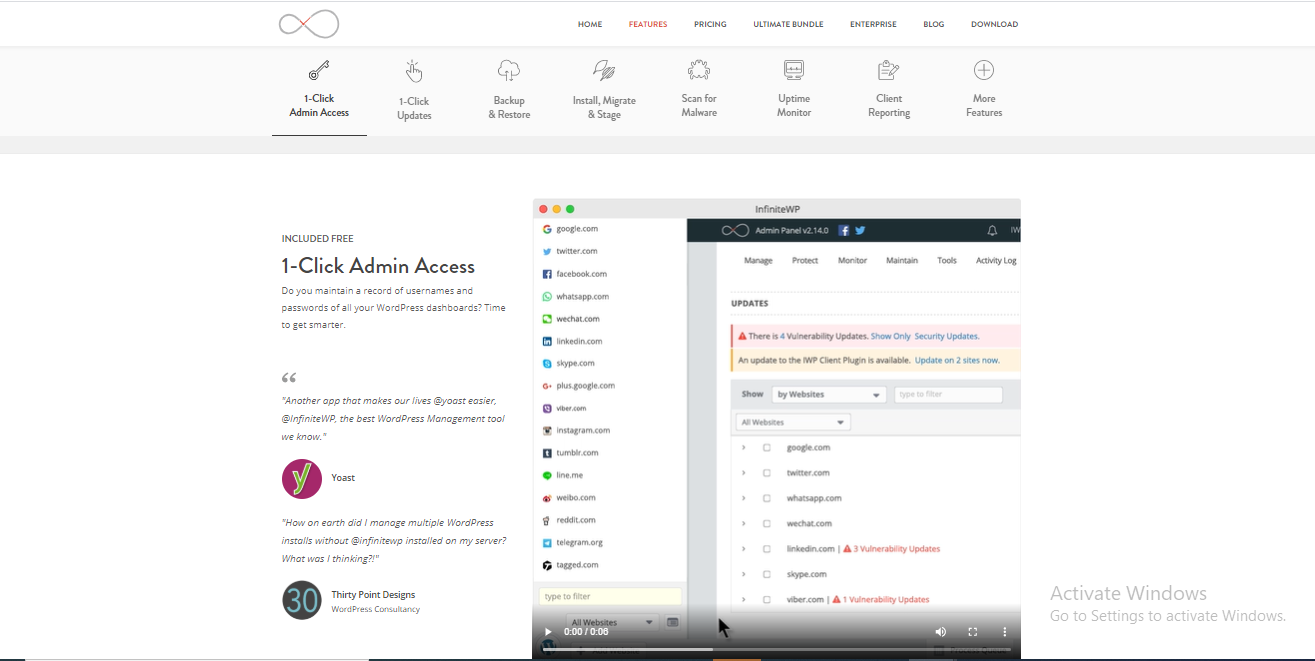The width and height of the screenshot is (1315, 661).
Task: Open the More Features plus icon
Action: click(984, 70)
